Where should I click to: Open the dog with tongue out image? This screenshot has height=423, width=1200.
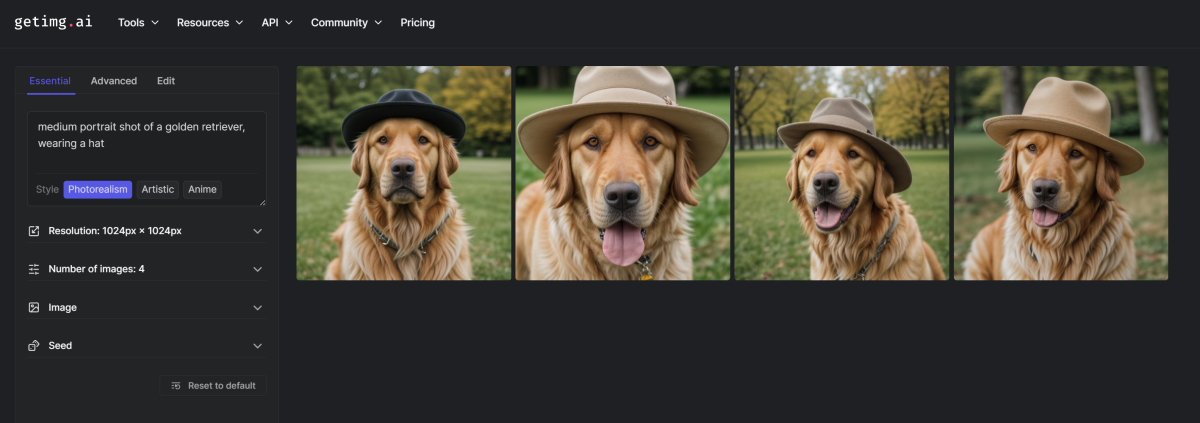tap(623, 173)
